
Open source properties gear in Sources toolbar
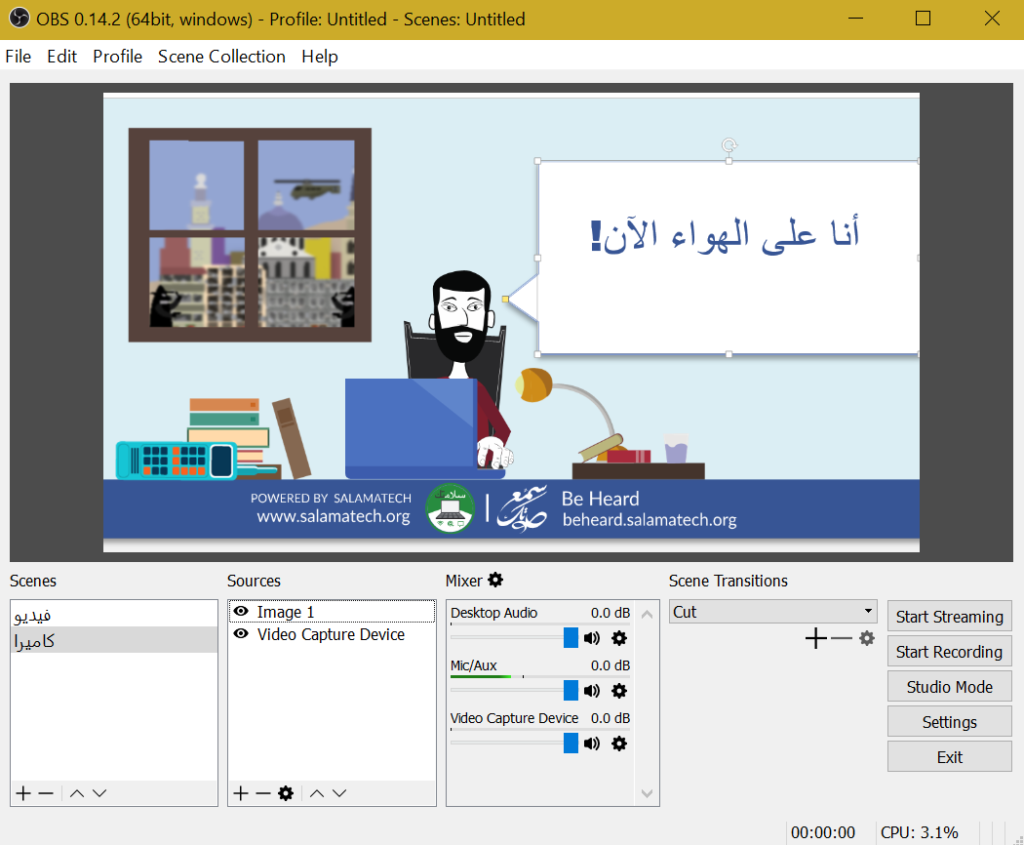tap(286, 793)
